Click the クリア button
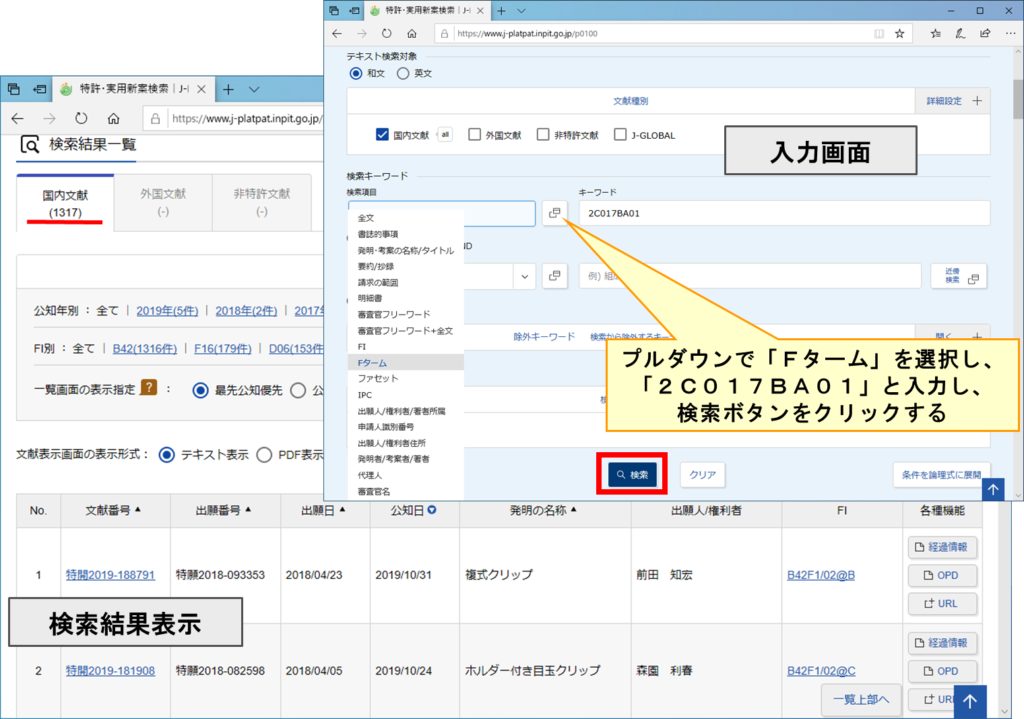The width and height of the screenshot is (1024, 719). point(702,475)
